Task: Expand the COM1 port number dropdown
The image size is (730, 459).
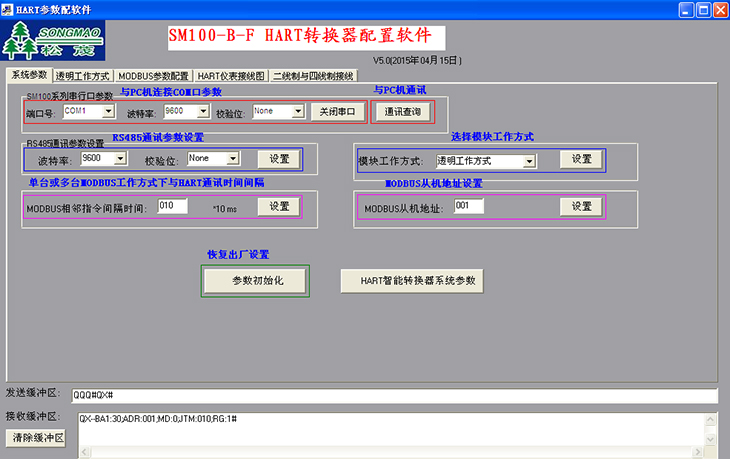Action: (108, 111)
